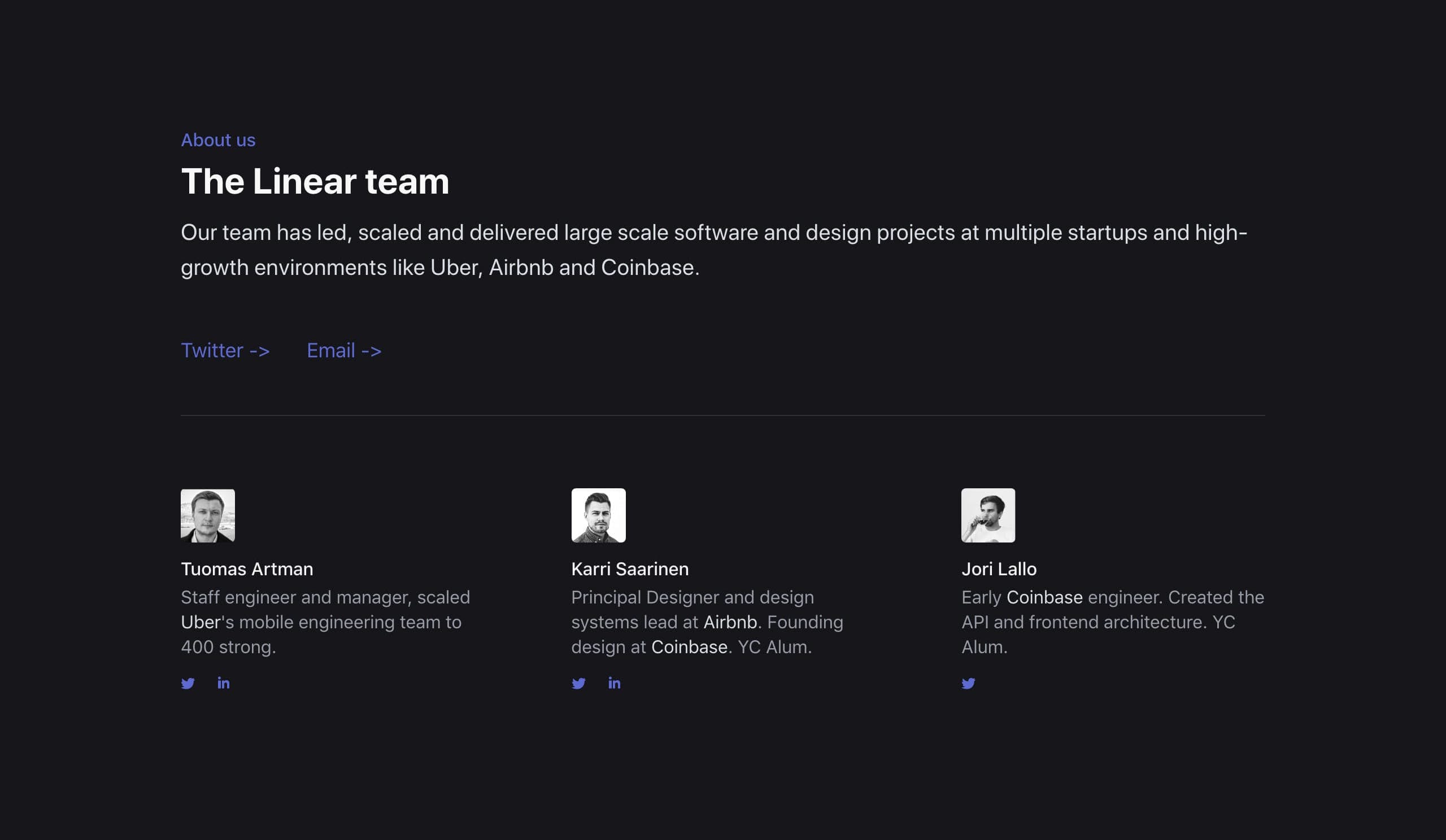
Task: Click Tuomas Artman's LinkedIn icon
Action: (223, 683)
